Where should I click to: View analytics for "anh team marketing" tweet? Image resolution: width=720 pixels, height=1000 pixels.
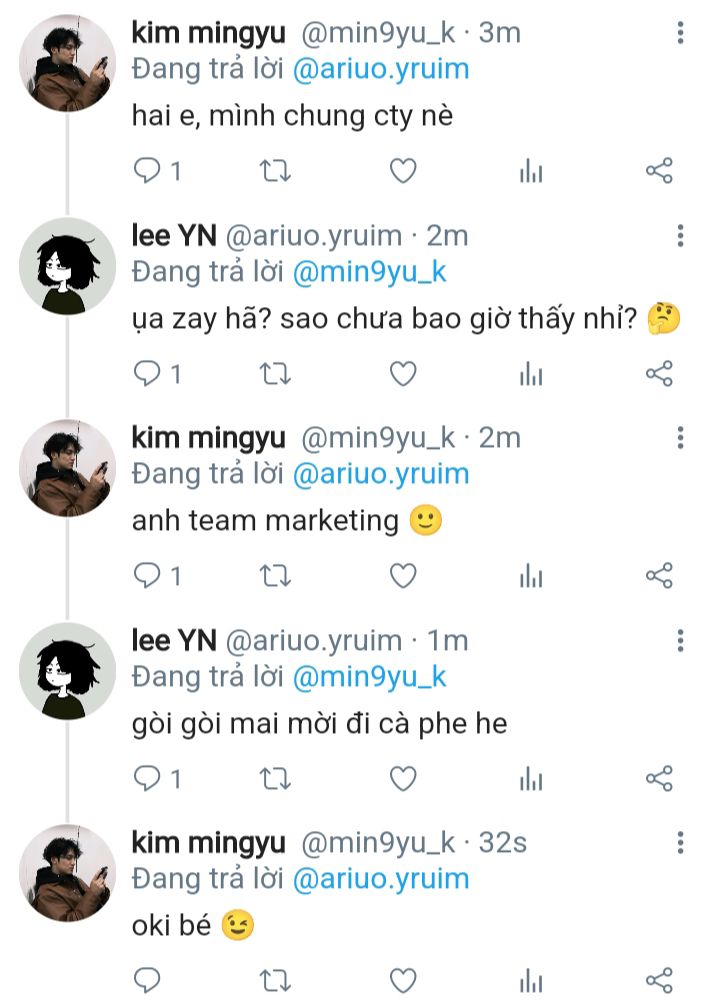click(530, 576)
